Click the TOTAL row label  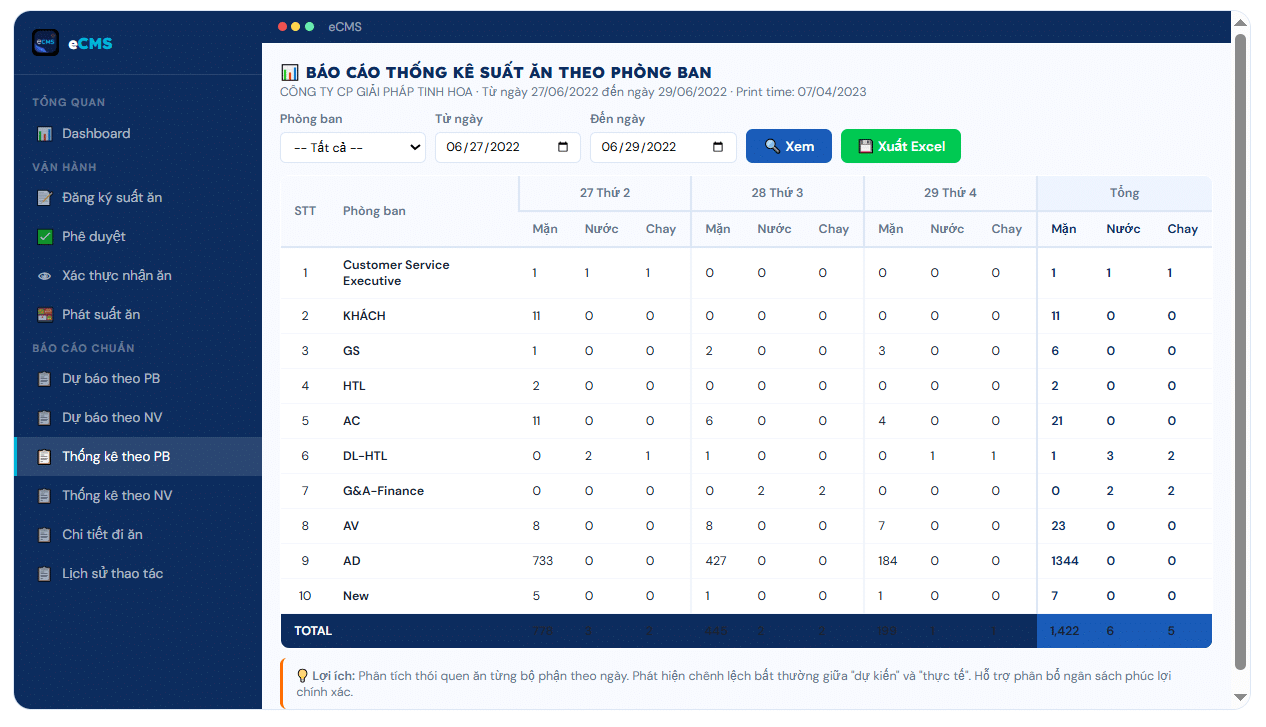[313, 631]
